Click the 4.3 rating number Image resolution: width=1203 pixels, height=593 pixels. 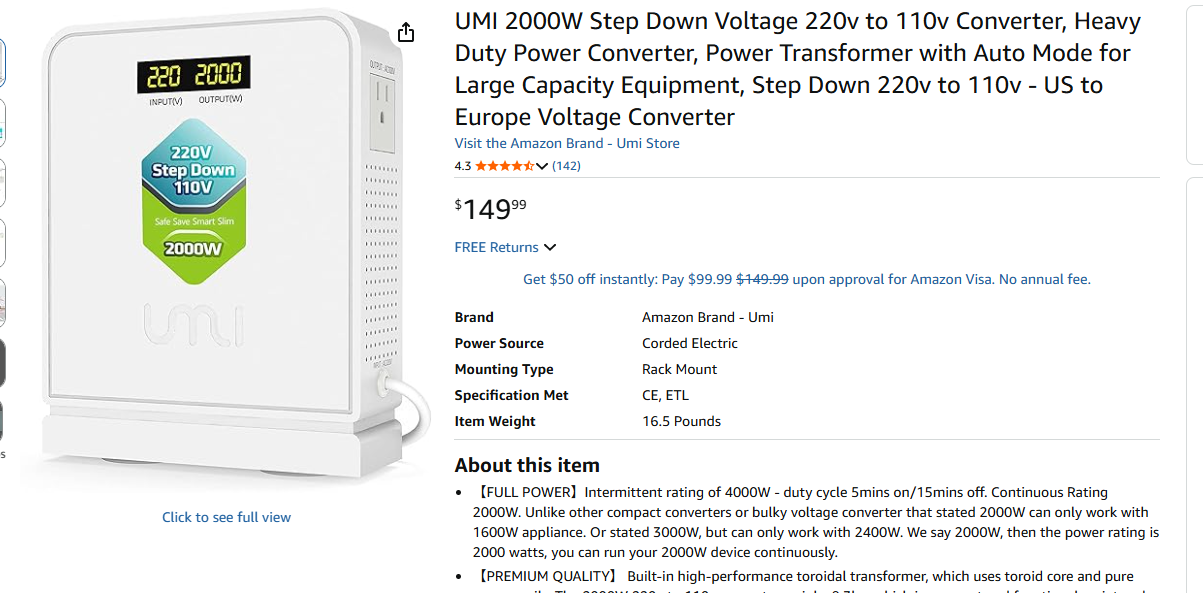463,166
